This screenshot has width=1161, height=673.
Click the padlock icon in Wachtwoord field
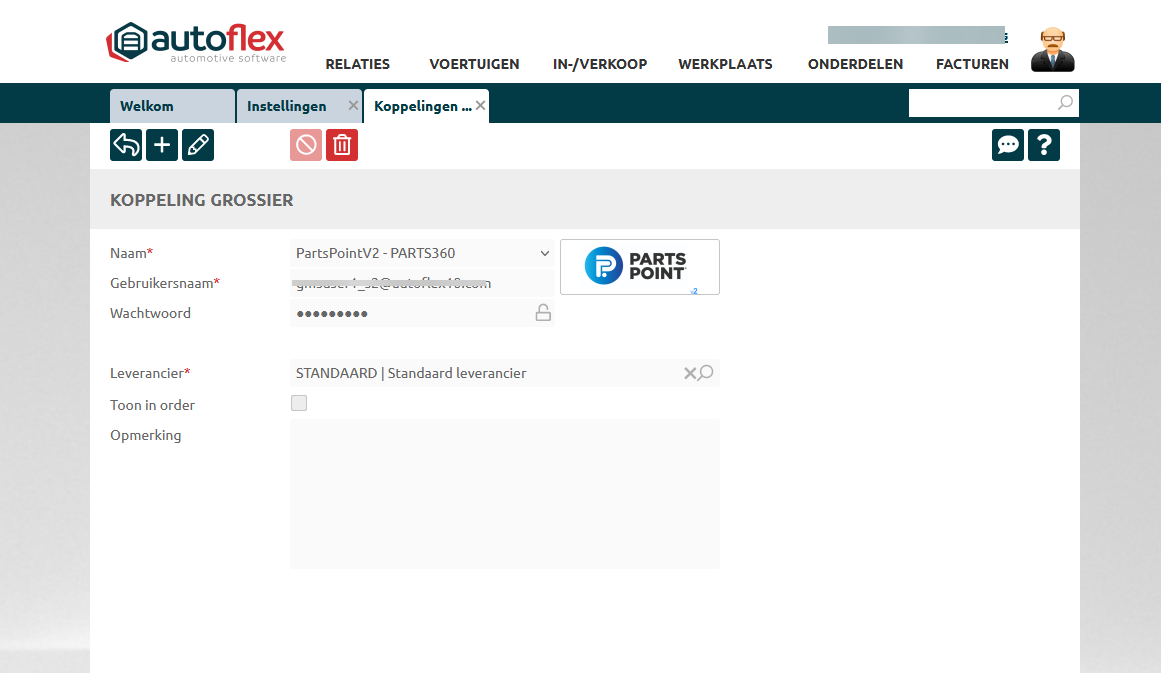543,313
